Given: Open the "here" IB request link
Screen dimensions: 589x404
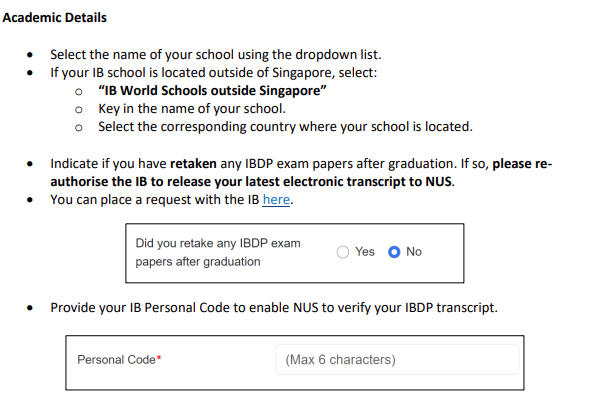Looking at the screenshot, I should [276, 199].
